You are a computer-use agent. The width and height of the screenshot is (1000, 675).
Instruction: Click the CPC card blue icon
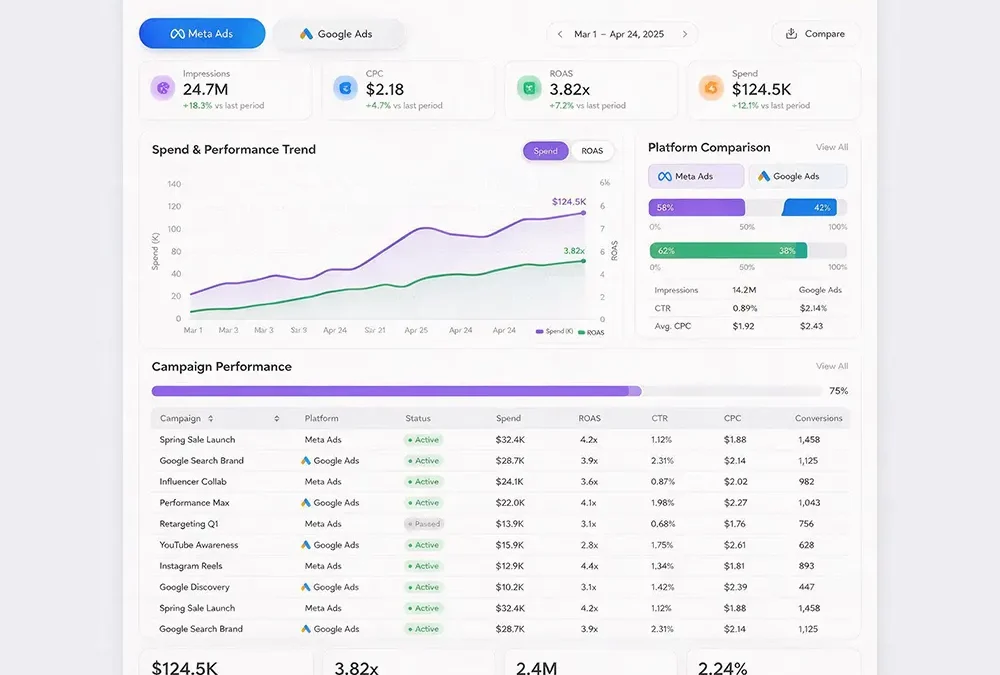(x=345, y=88)
